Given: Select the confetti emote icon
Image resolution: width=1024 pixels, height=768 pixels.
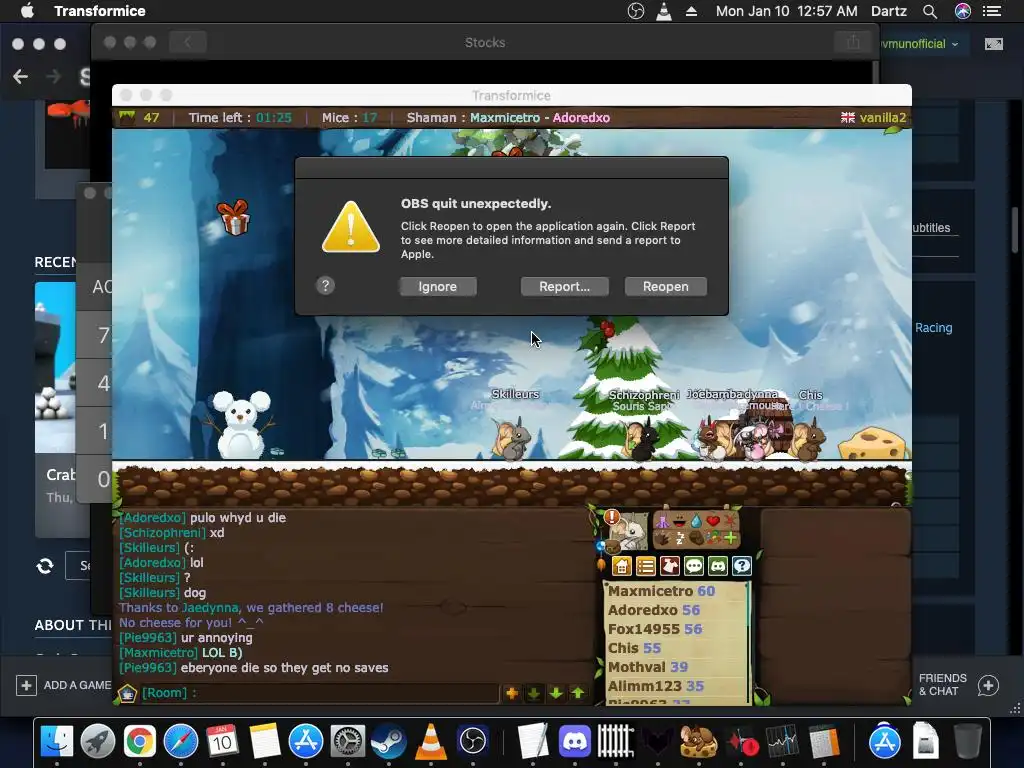Looking at the screenshot, I should (x=713, y=538).
